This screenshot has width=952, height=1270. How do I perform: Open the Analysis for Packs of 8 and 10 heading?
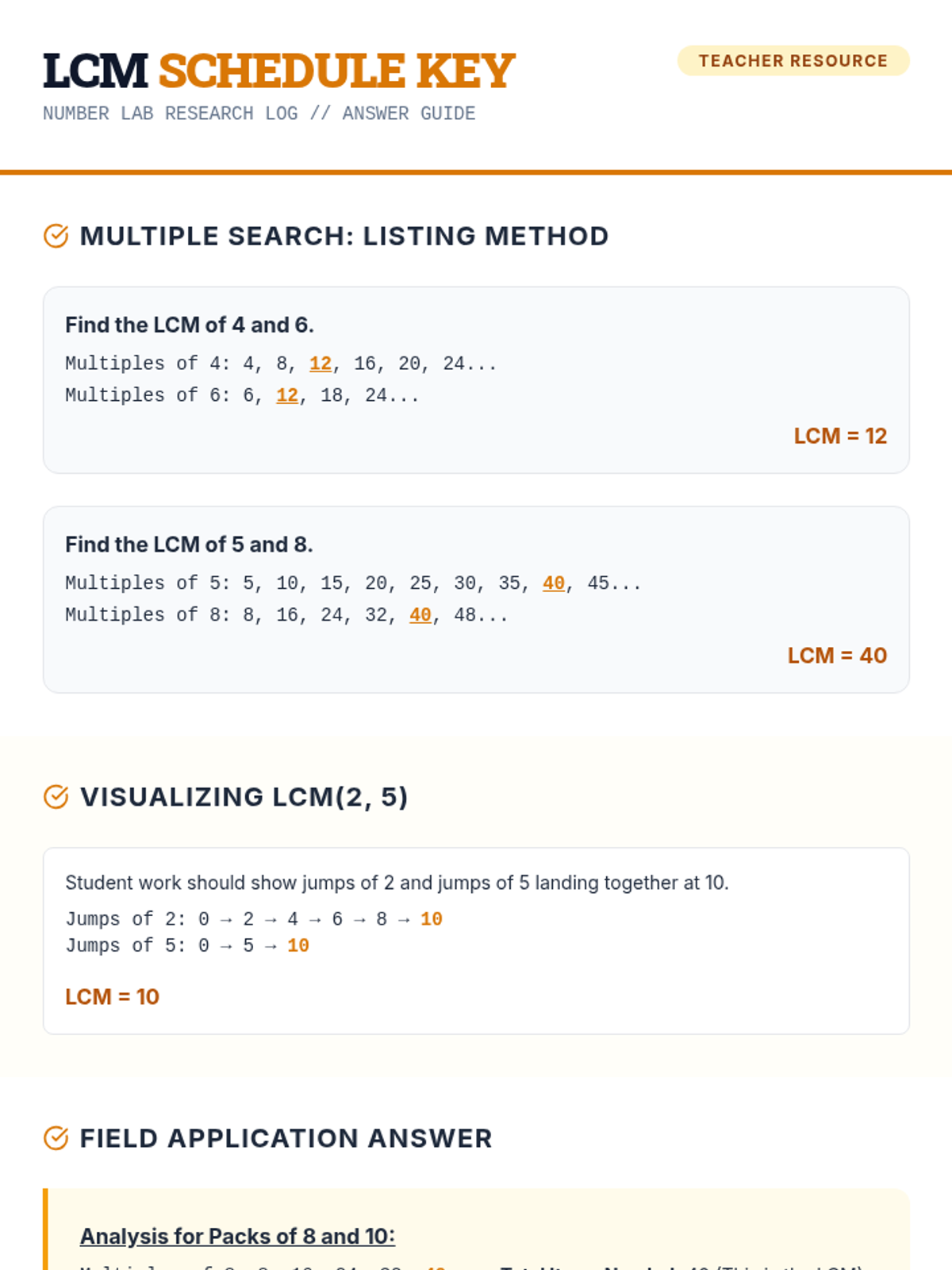[237, 1236]
